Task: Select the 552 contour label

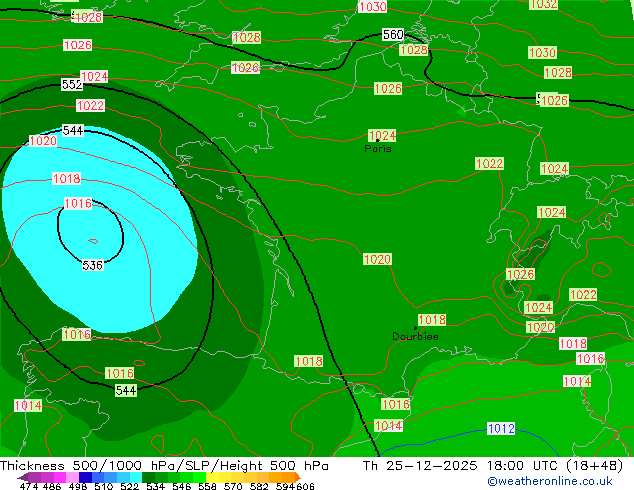Action: [72, 86]
